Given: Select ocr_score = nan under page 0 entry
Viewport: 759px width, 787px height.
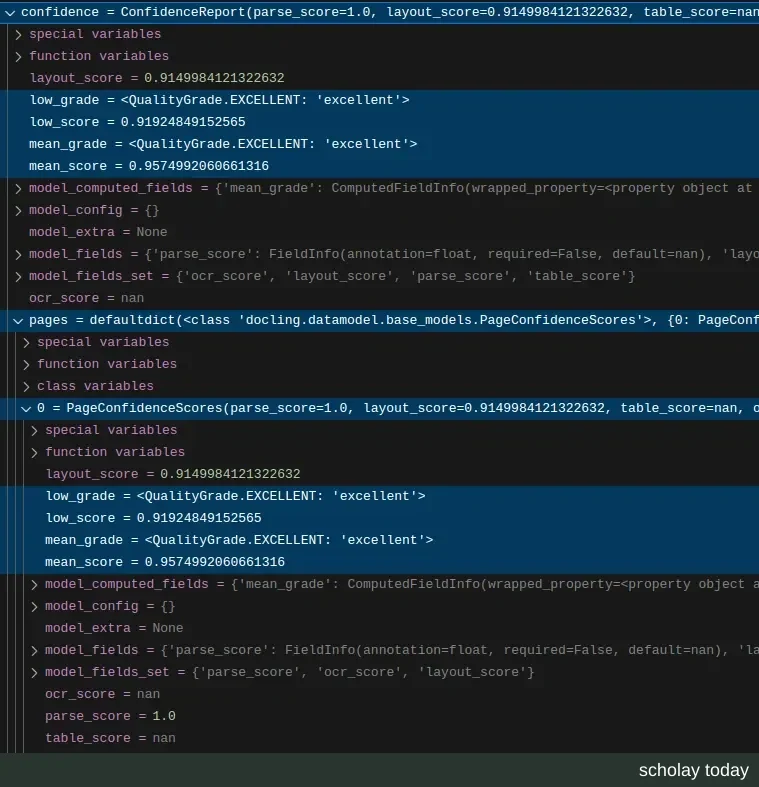Looking at the screenshot, I should click(380, 695).
